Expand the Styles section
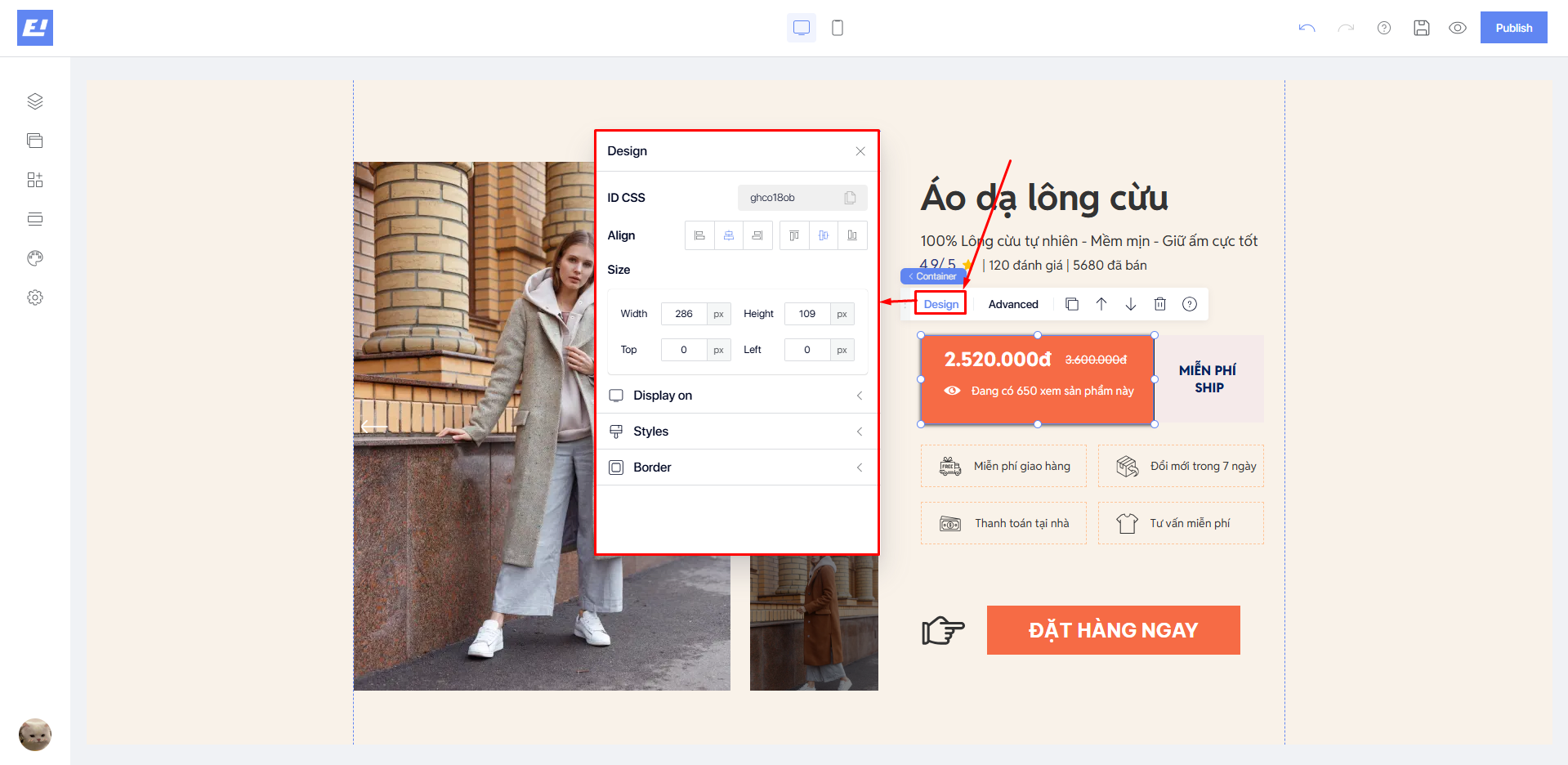Viewport: 1568px width, 765px height. click(x=736, y=432)
